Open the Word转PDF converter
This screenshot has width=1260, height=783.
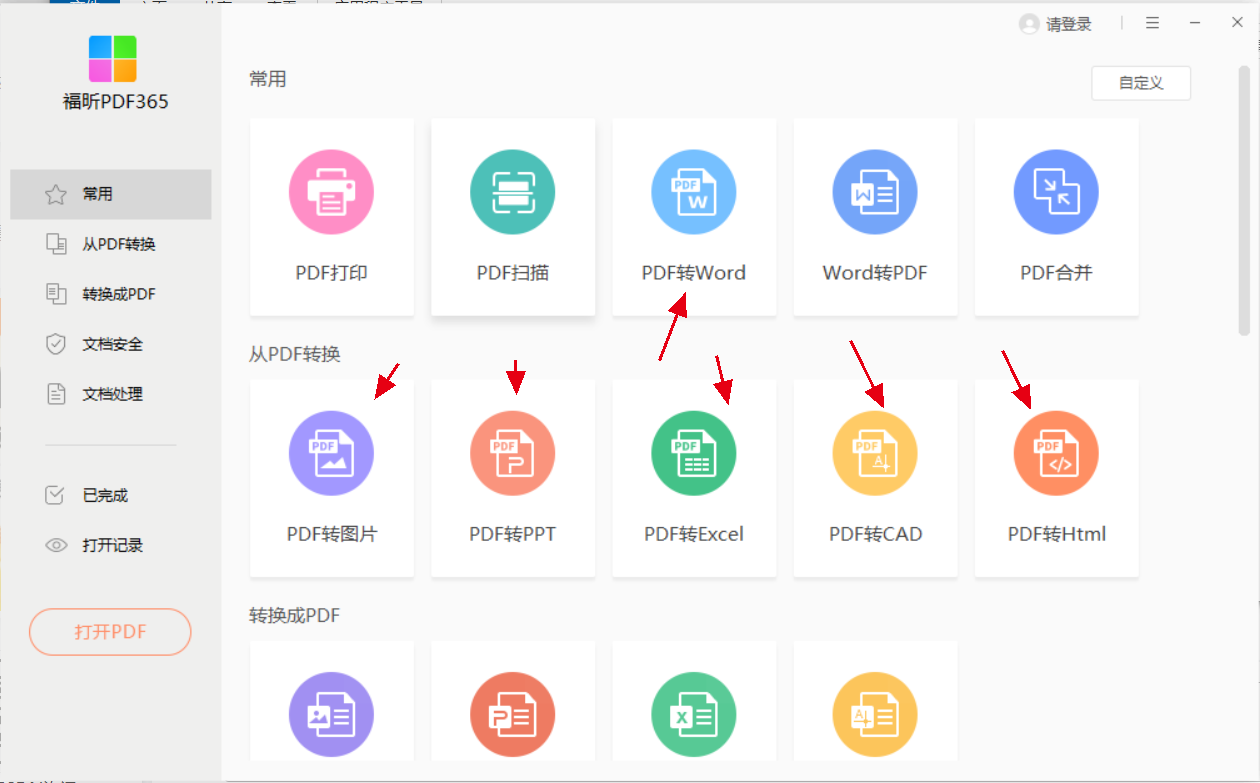pos(875,217)
